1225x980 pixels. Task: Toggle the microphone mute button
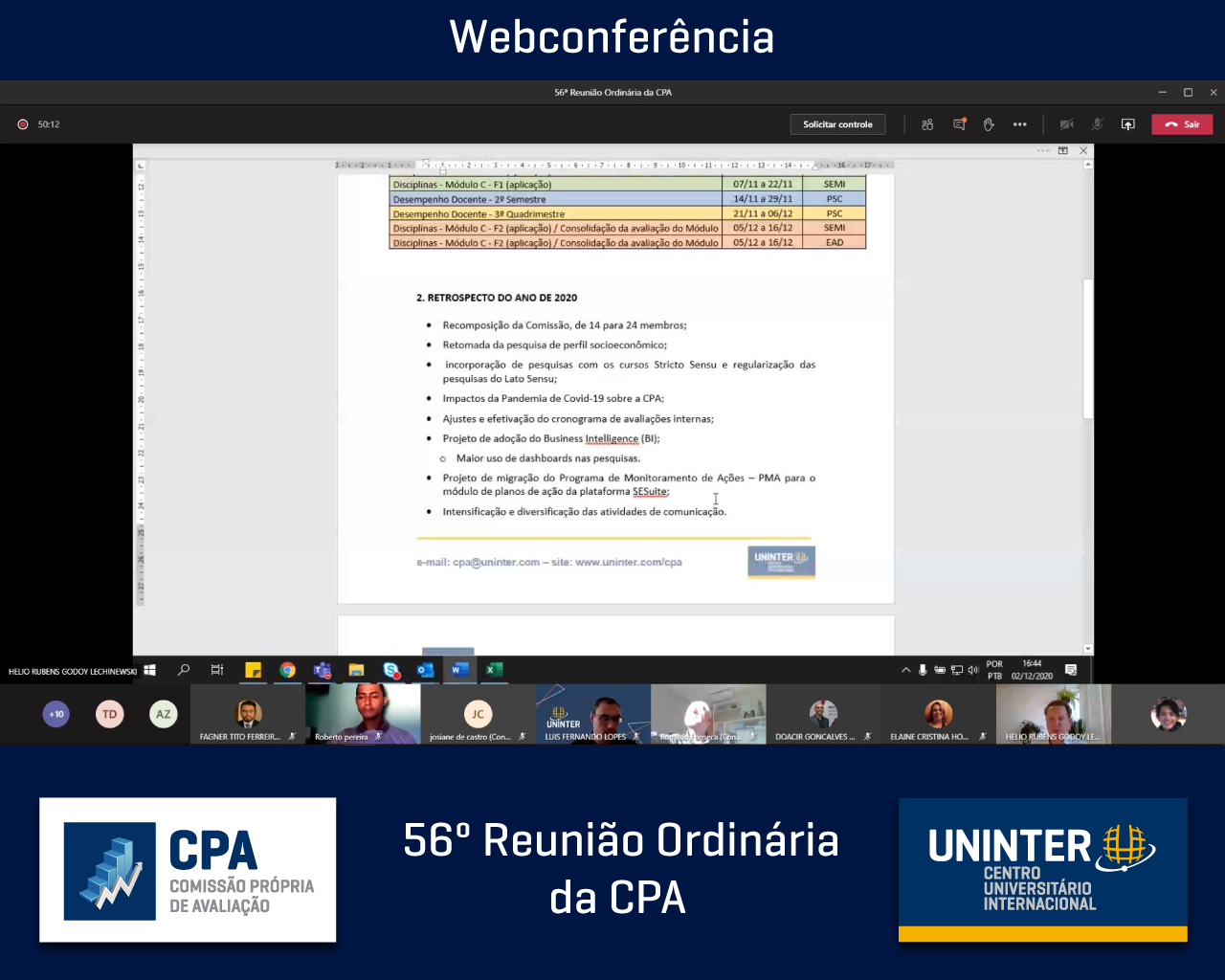coord(1098,124)
